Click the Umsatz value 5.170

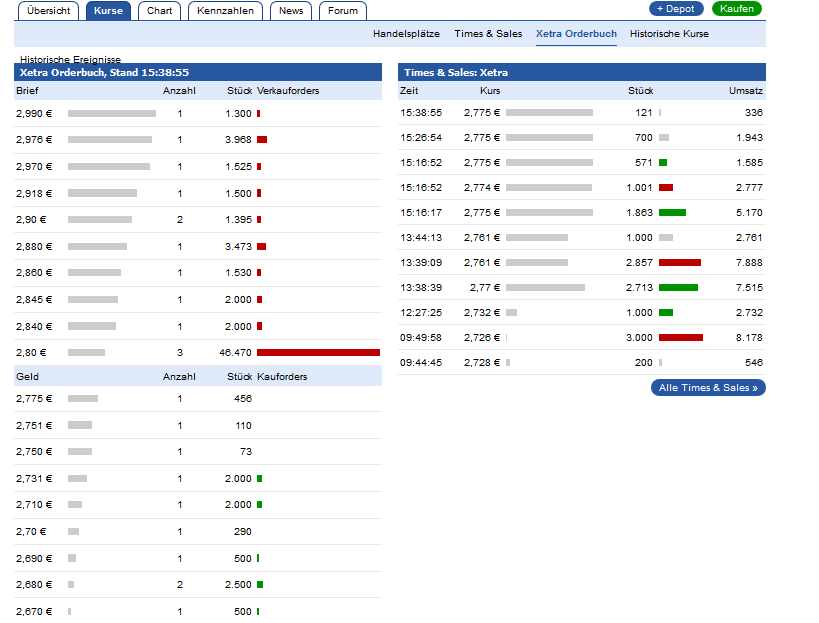pos(749,213)
